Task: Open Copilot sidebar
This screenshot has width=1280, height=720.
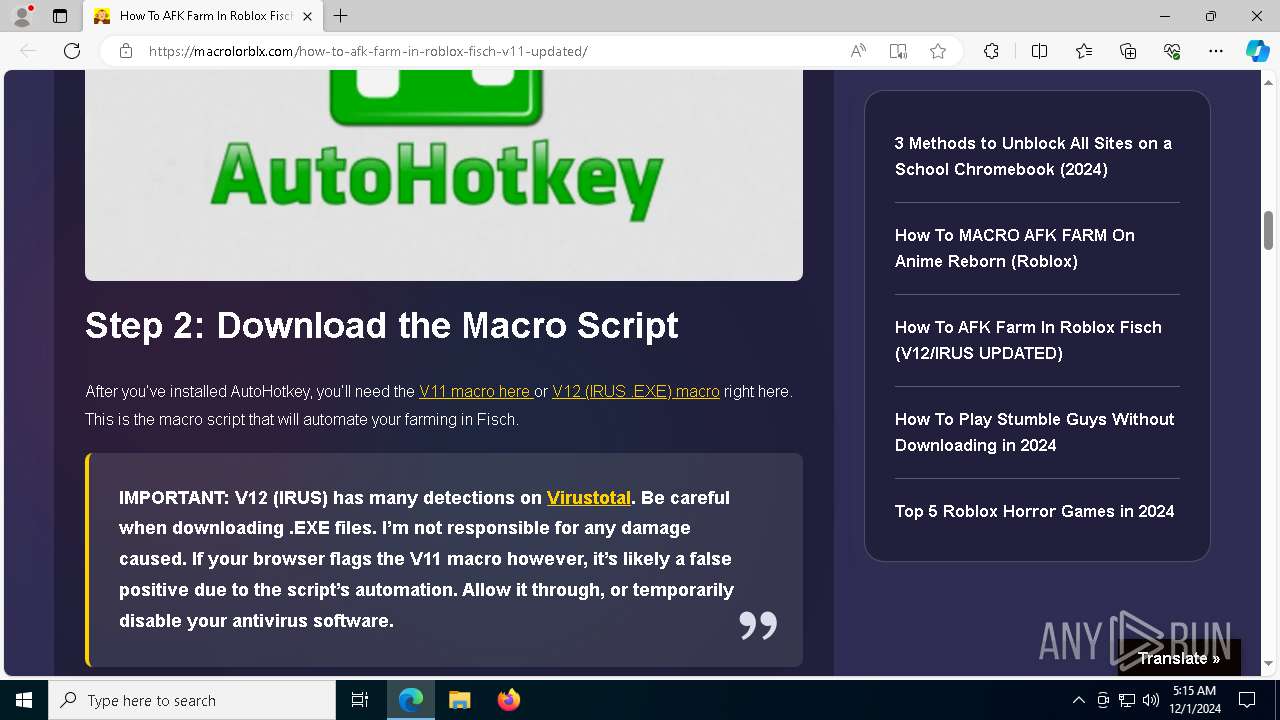Action: pos(1257,51)
